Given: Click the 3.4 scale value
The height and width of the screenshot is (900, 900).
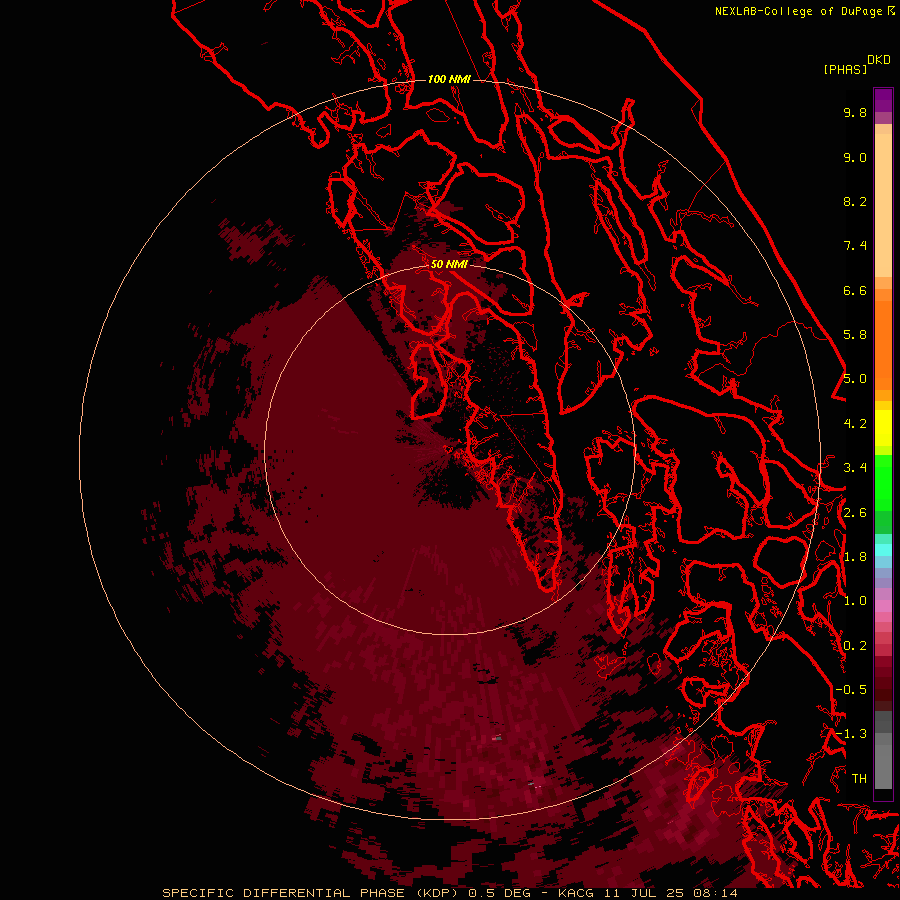Looking at the screenshot, I should click(x=855, y=468).
